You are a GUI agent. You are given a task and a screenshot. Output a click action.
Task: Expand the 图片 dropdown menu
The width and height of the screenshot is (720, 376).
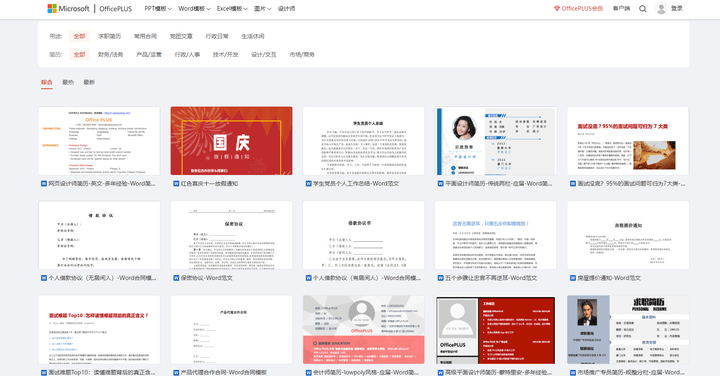(263, 9)
